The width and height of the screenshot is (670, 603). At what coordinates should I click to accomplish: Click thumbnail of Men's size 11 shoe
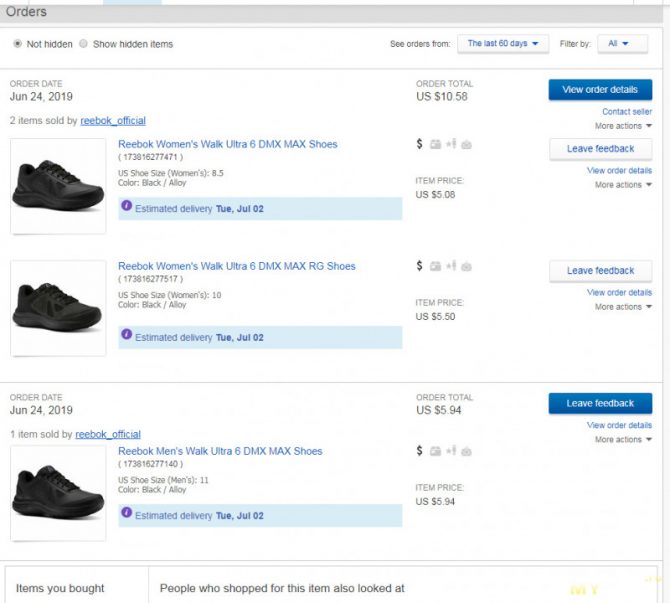point(58,494)
